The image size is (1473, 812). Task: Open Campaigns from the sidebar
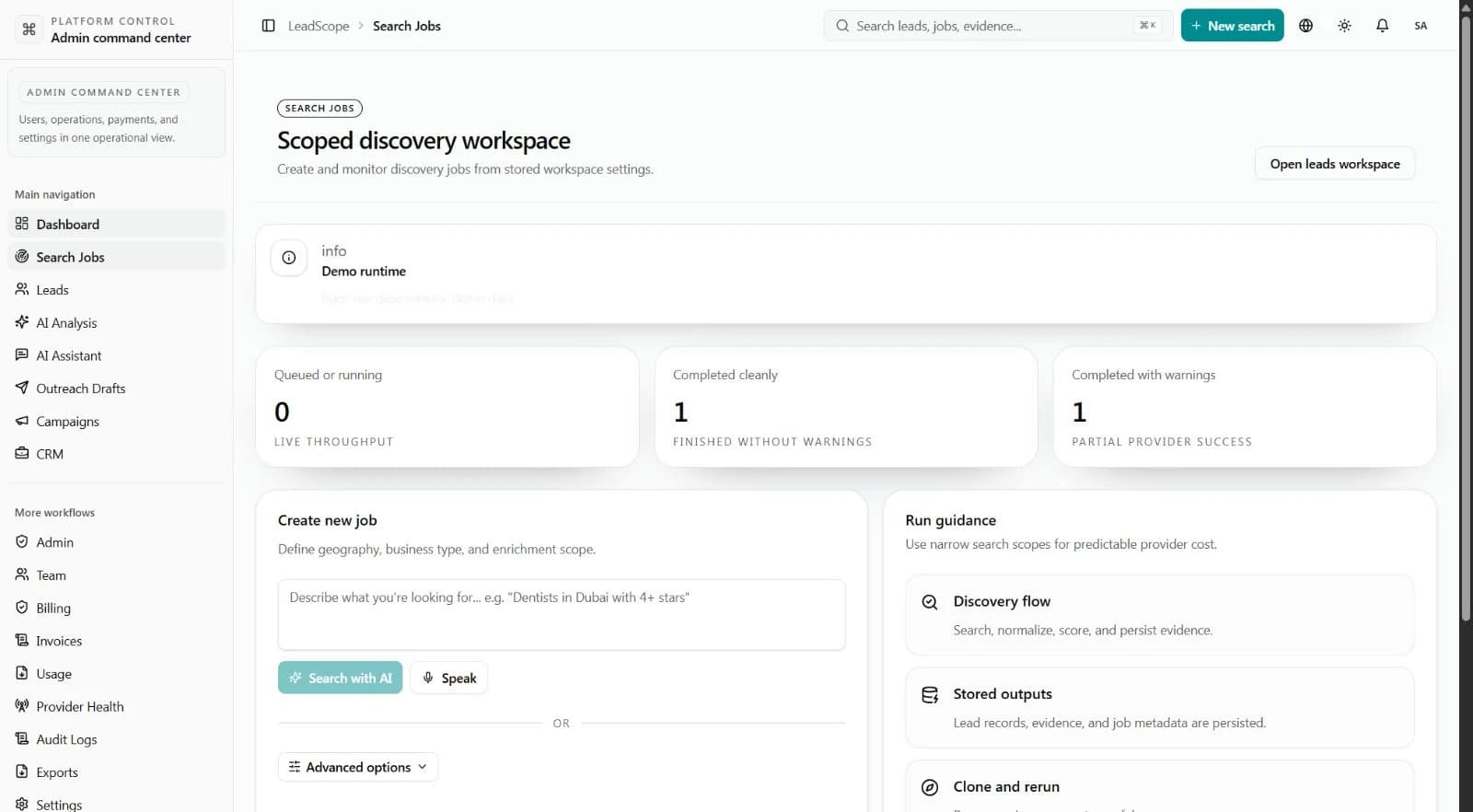tap(116, 421)
